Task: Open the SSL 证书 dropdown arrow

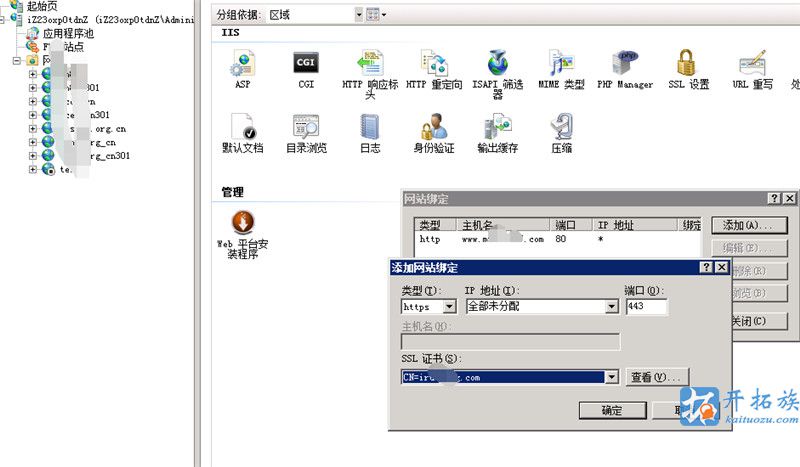Action: (611, 377)
